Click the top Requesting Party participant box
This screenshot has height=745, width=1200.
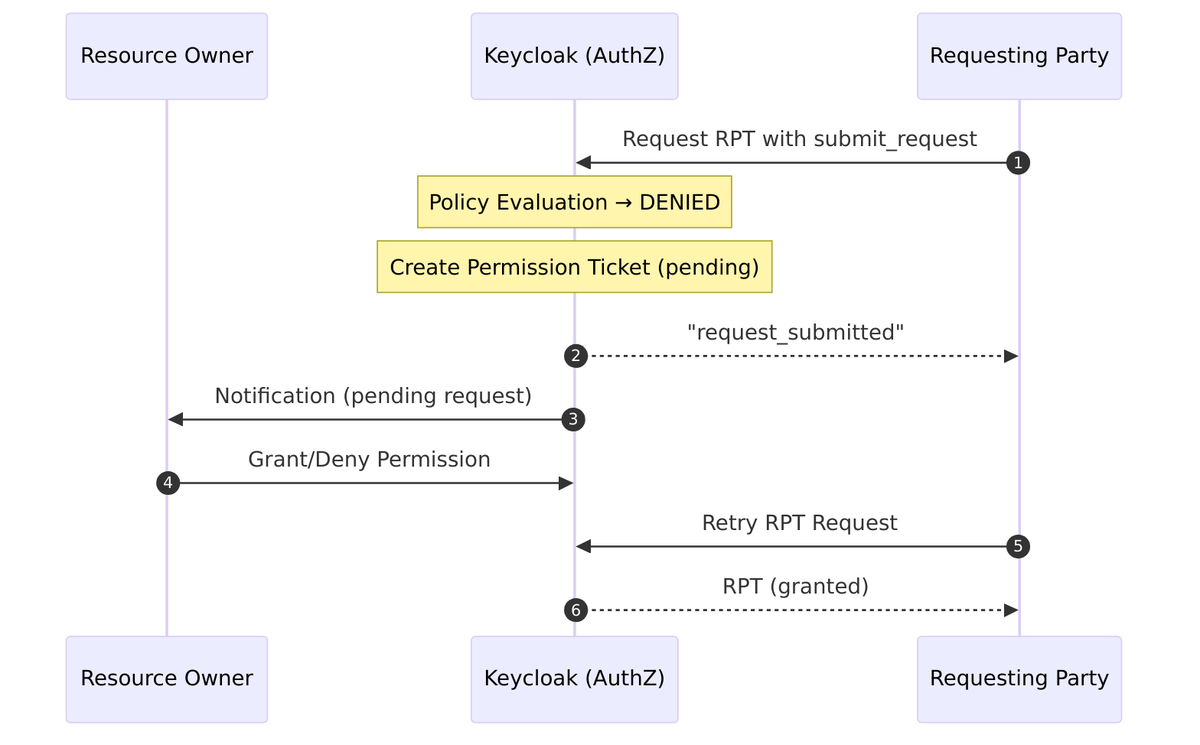pyautogui.click(x=1019, y=56)
